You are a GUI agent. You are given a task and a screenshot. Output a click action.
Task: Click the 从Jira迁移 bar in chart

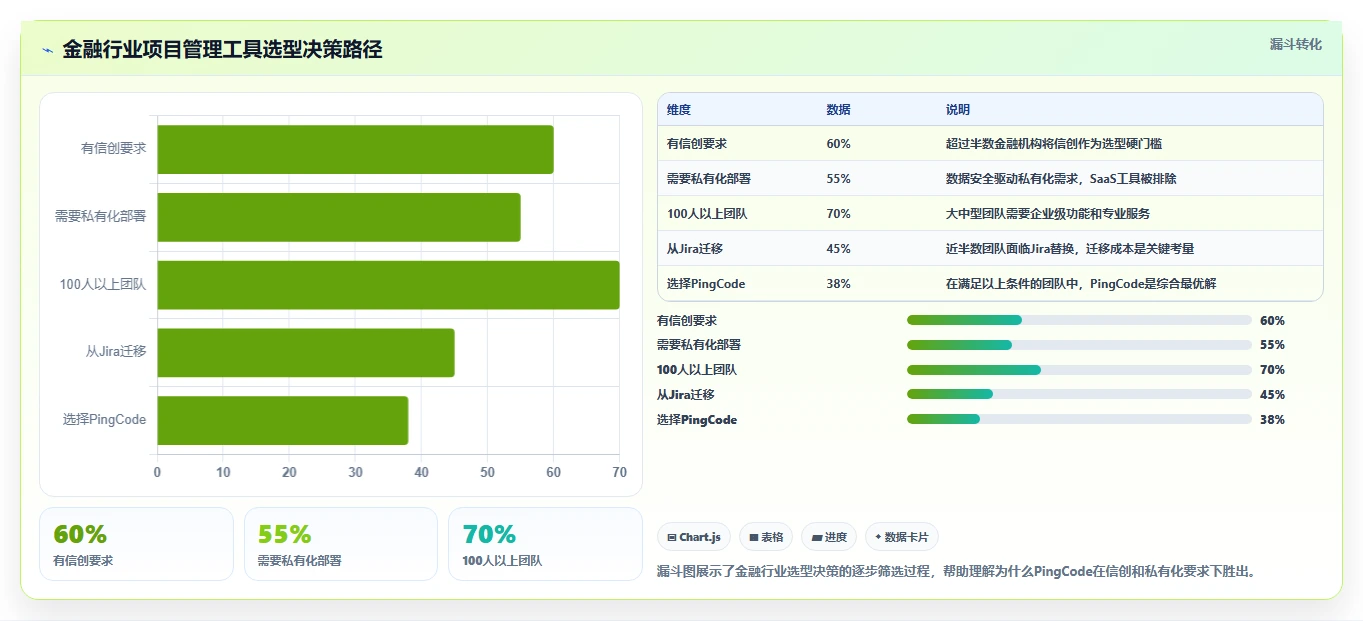[306, 353]
